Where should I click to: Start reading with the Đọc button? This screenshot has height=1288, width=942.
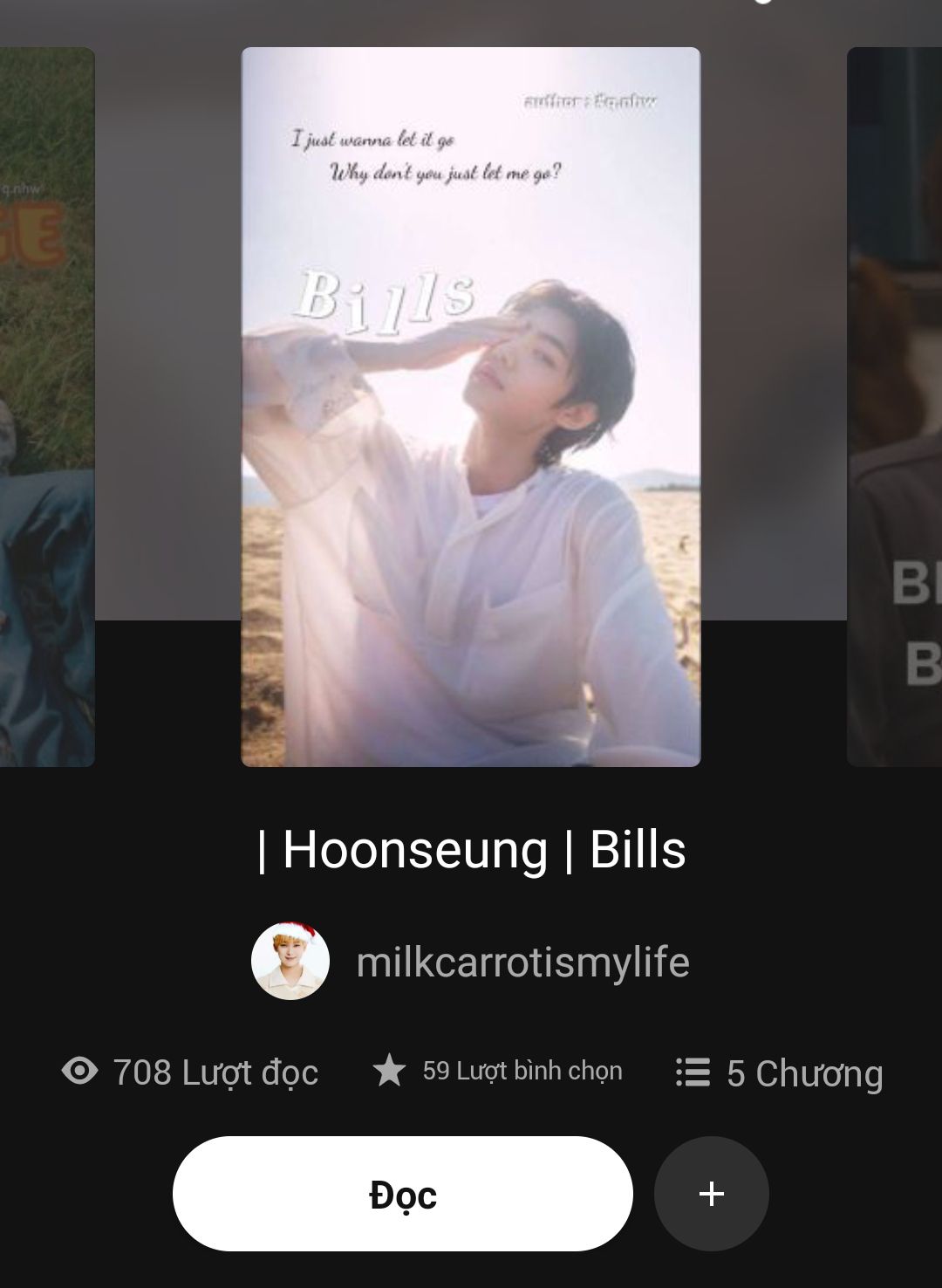coord(402,1193)
